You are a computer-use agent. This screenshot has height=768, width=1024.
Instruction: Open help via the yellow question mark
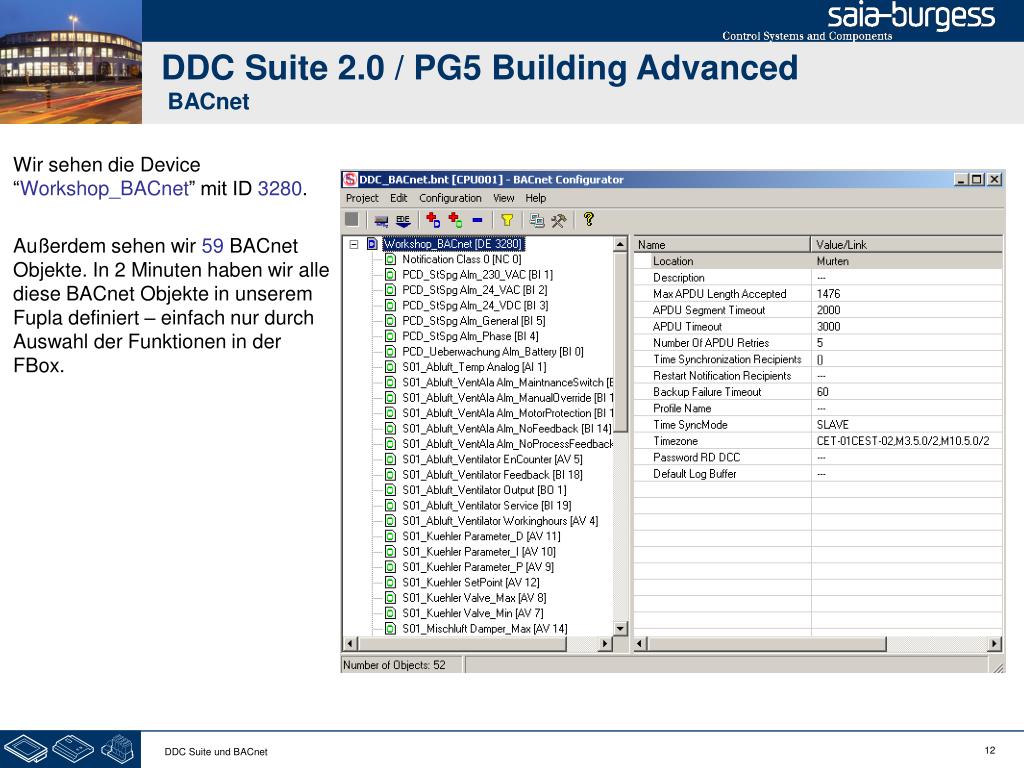pos(588,219)
